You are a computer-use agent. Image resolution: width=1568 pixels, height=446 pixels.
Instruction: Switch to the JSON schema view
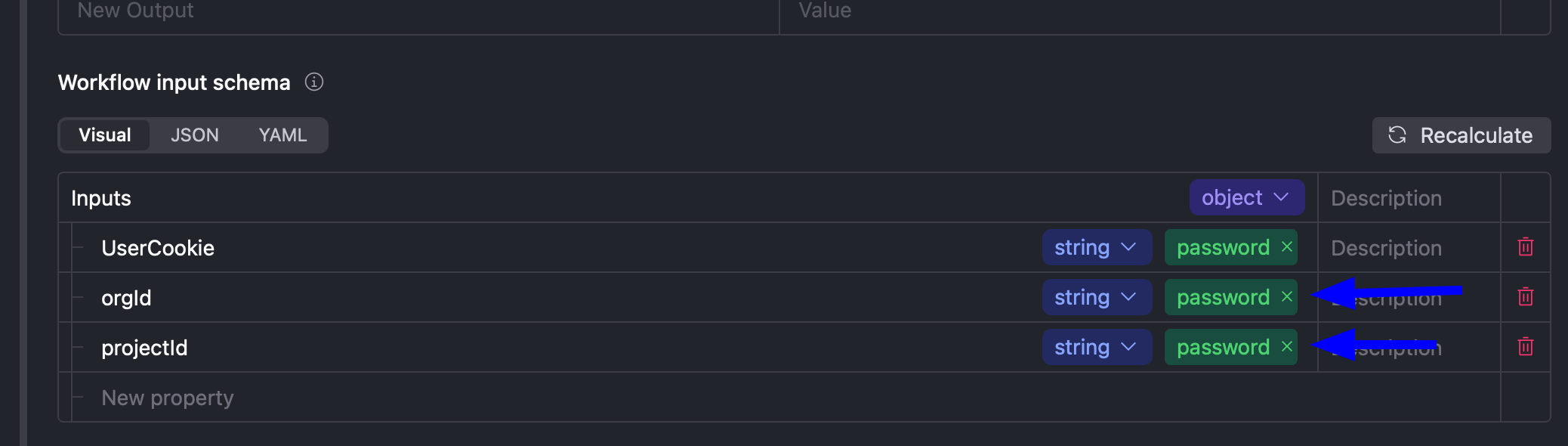[195, 135]
